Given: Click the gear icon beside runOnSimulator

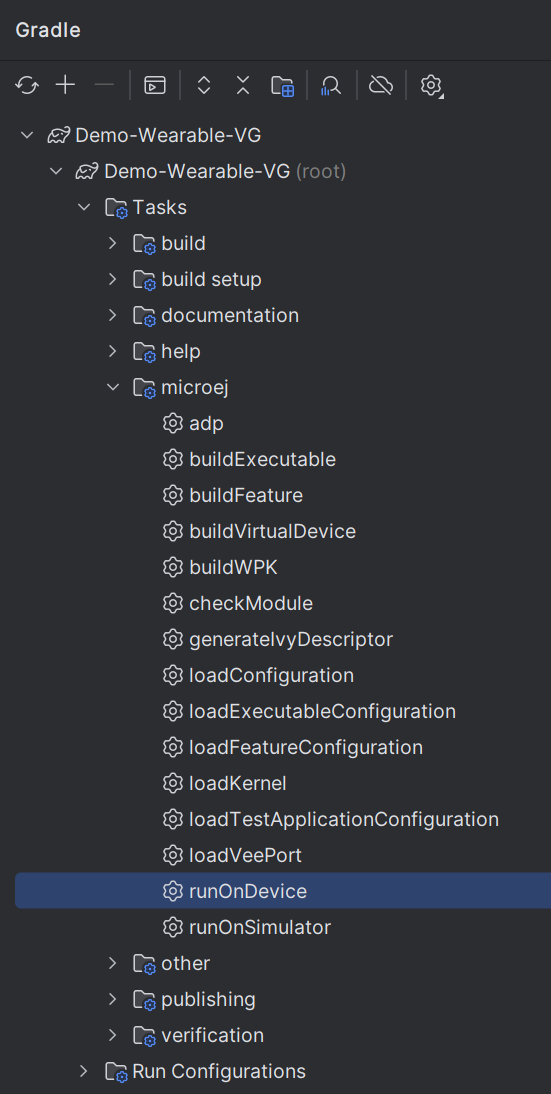Looking at the screenshot, I should (172, 928).
